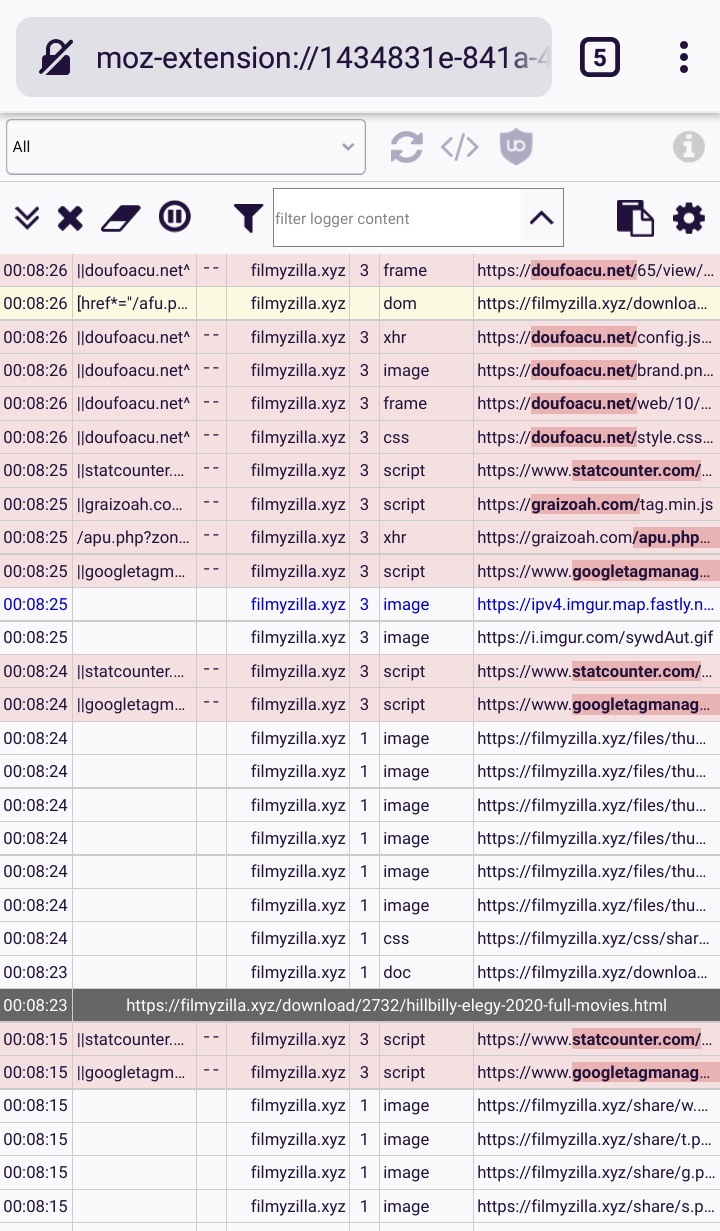The width and height of the screenshot is (720, 1231).
Task: Click the grayed uBlock Origin shield icon
Action: click(x=515, y=146)
